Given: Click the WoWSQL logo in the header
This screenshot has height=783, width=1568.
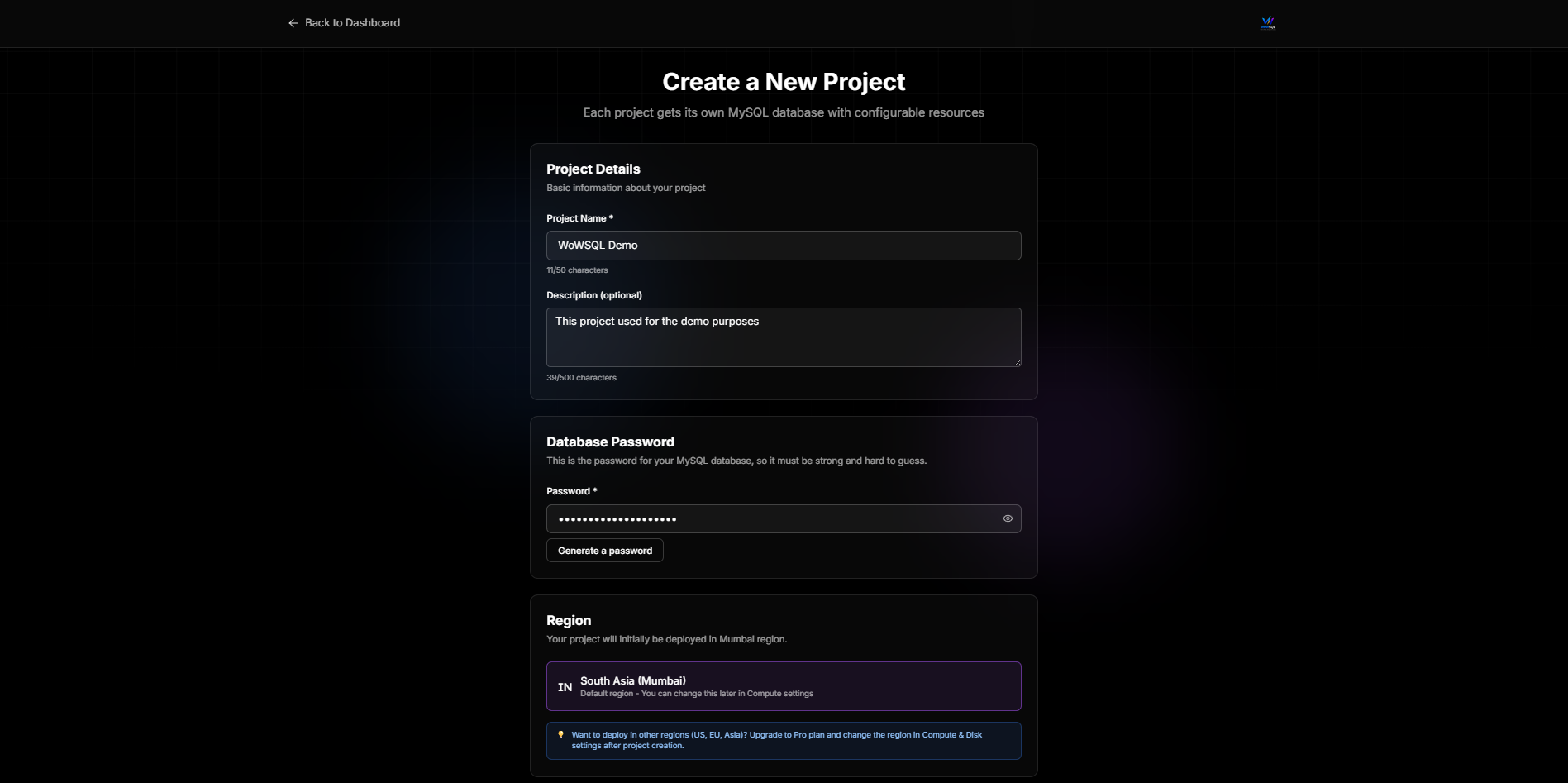Looking at the screenshot, I should tap(1266, 22).
